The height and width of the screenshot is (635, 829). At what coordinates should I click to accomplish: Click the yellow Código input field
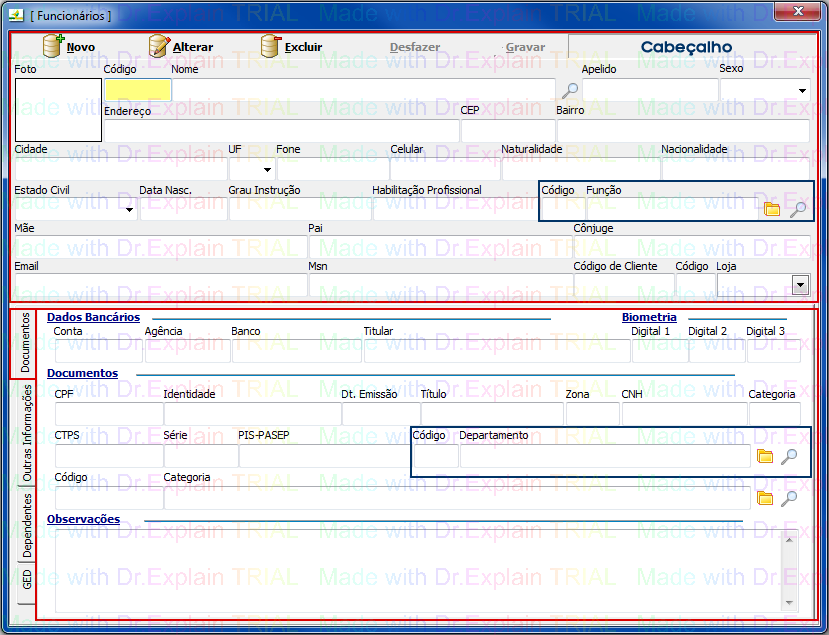[x=138, y=90]
